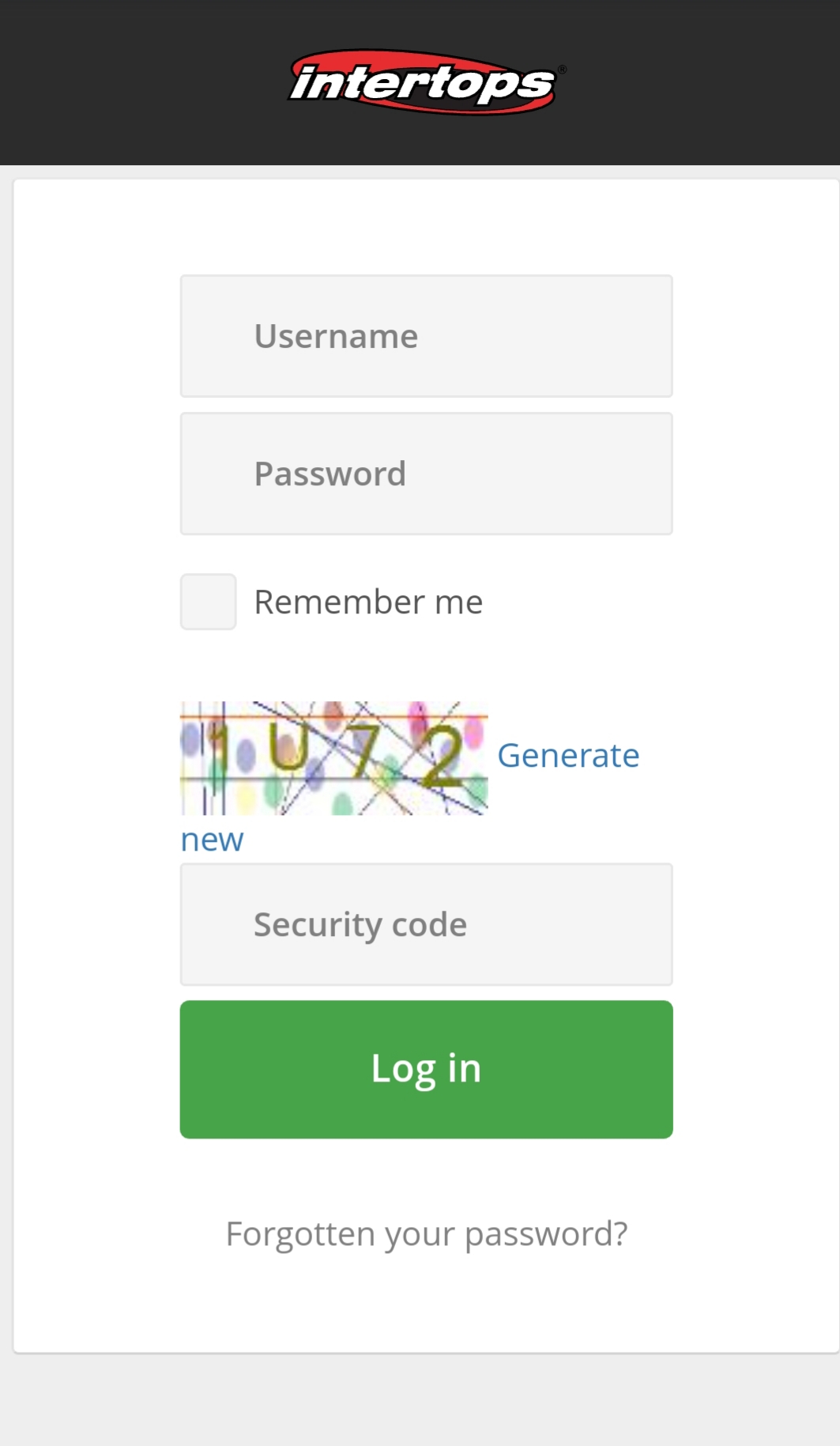Click the digit 7 in the captcha image
Image resolution: width=840 pixels, height=1446 pixels.
[x=365, y=749]
